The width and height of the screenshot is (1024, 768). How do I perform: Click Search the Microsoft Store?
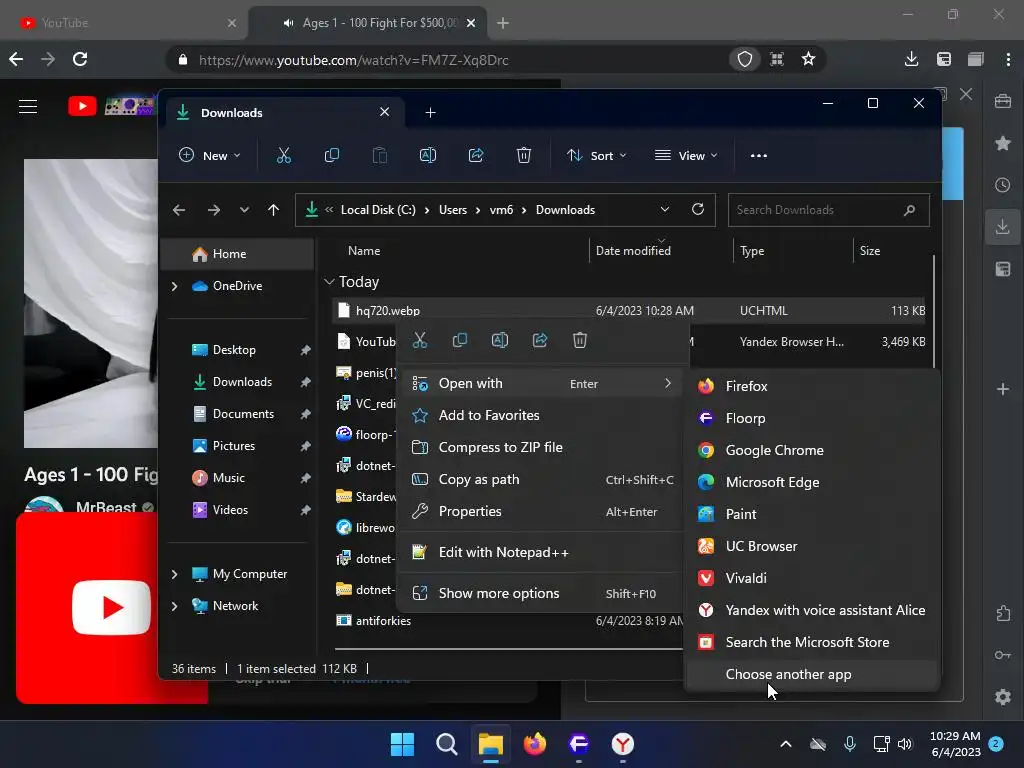(812, 642)
